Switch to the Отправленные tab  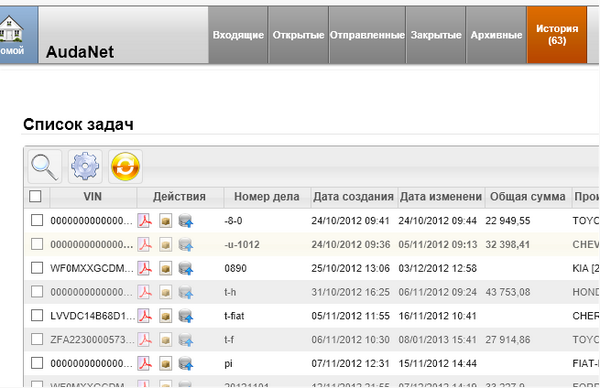tap(367, 35)
